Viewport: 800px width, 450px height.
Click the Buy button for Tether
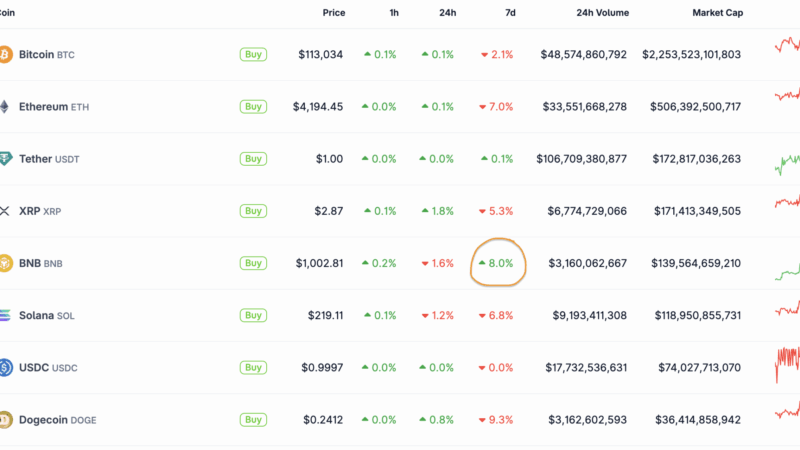click(253, 159)
